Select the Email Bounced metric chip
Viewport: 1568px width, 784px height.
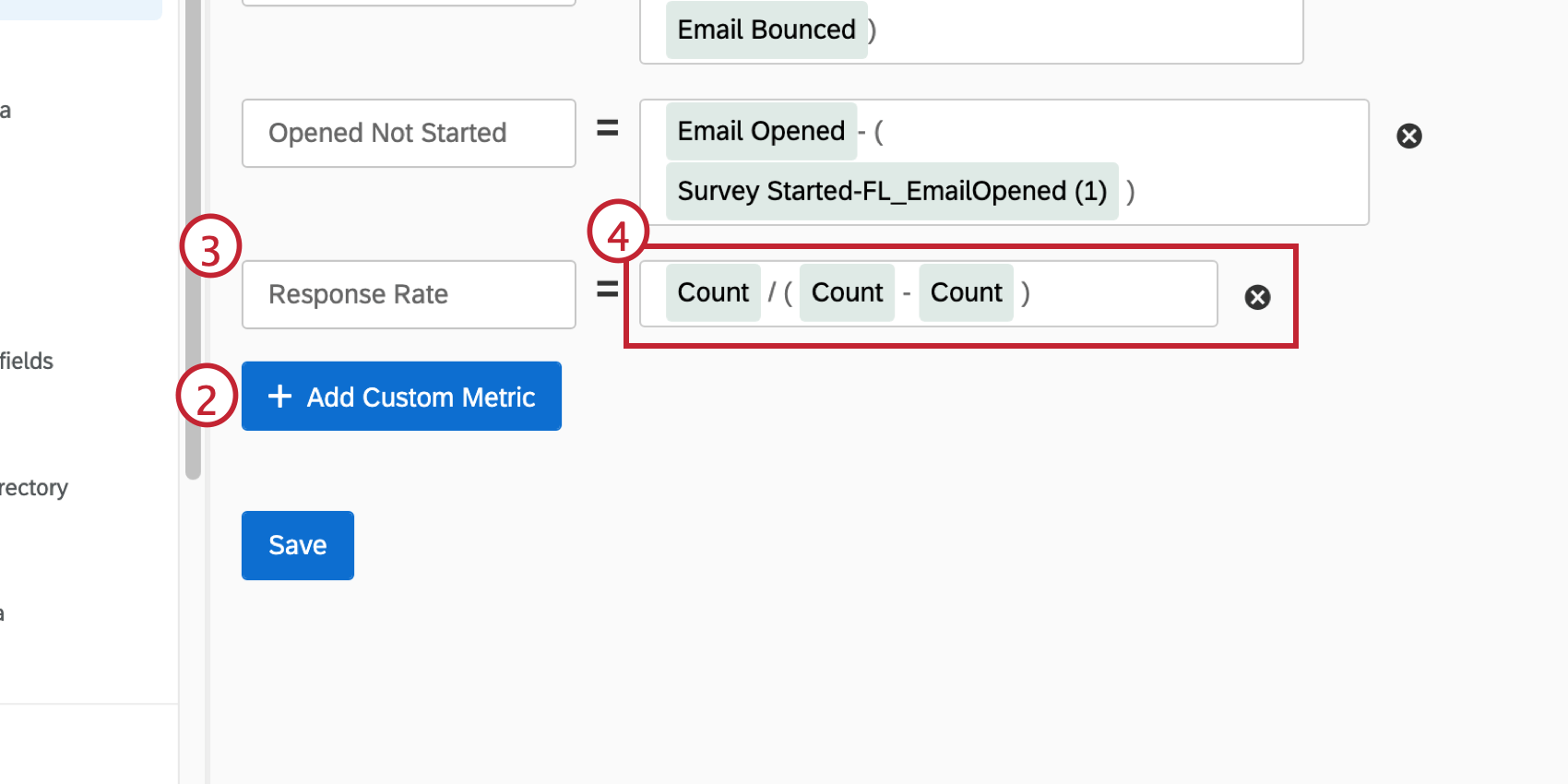pos(766,29)
